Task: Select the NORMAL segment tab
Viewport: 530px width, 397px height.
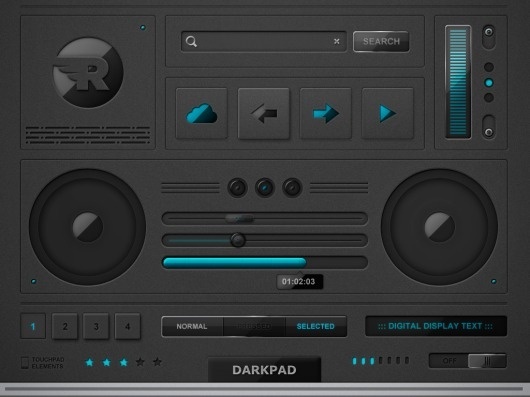Action: click(x=192, y=326)
